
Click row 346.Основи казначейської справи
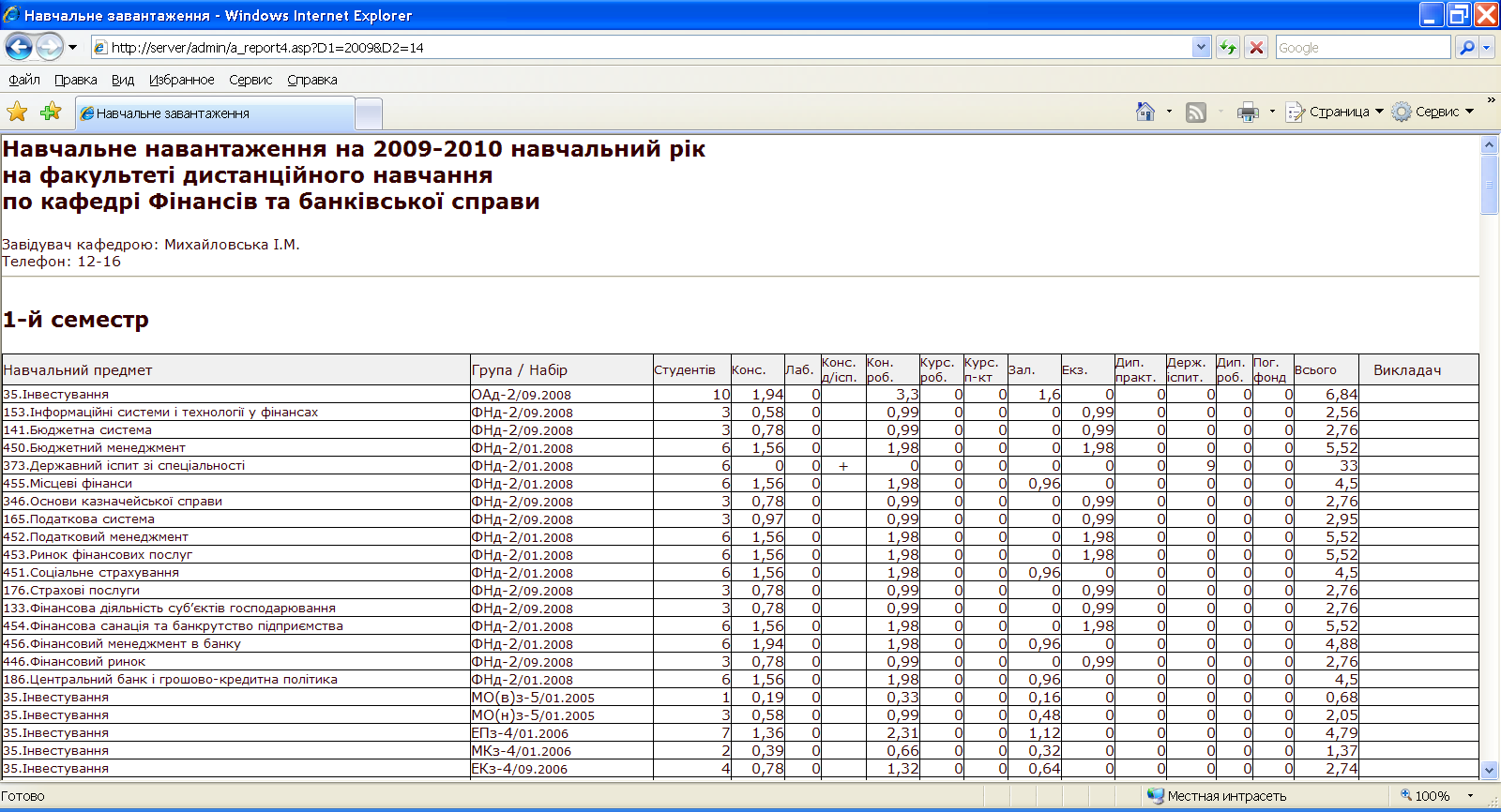point(740,501)
